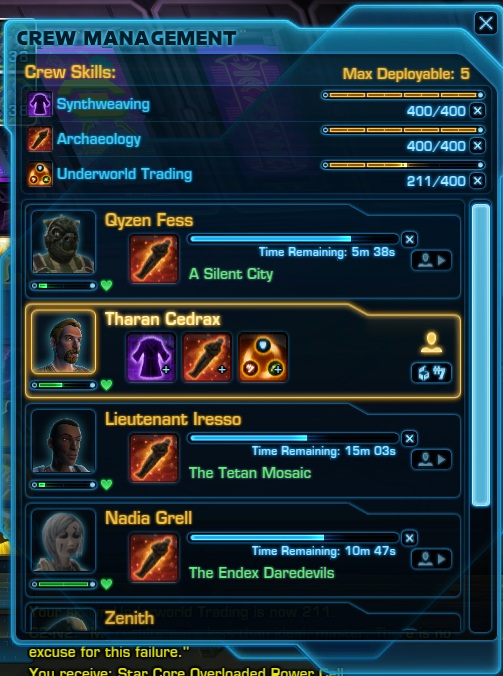
Task: Click the Underworld Trading crew skill icon
Action: pos(40,174)
